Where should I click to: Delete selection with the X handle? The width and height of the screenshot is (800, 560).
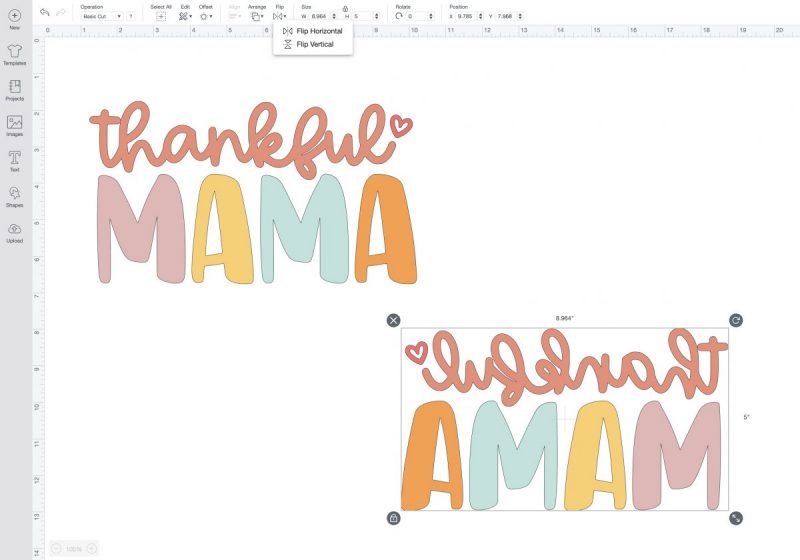pos(393,320)
